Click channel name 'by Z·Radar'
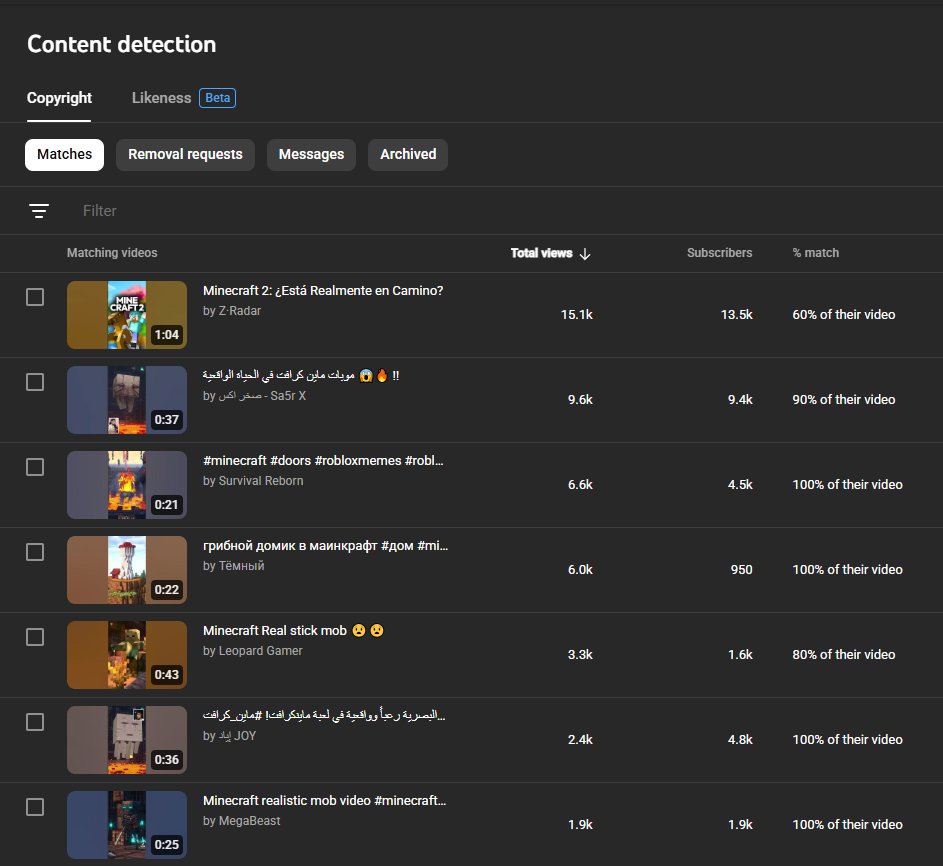The width and height of the screenshot is (943, 866). click(x=232, y=311)
